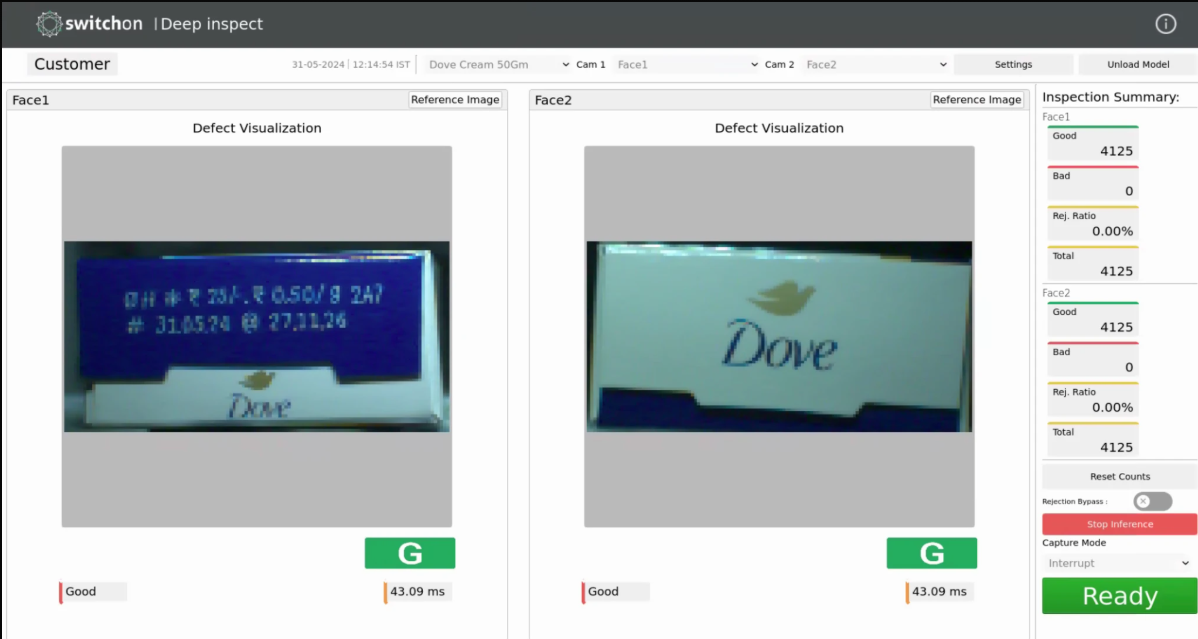Toggle the Rejection Bypass switch

click(1153, 501)
